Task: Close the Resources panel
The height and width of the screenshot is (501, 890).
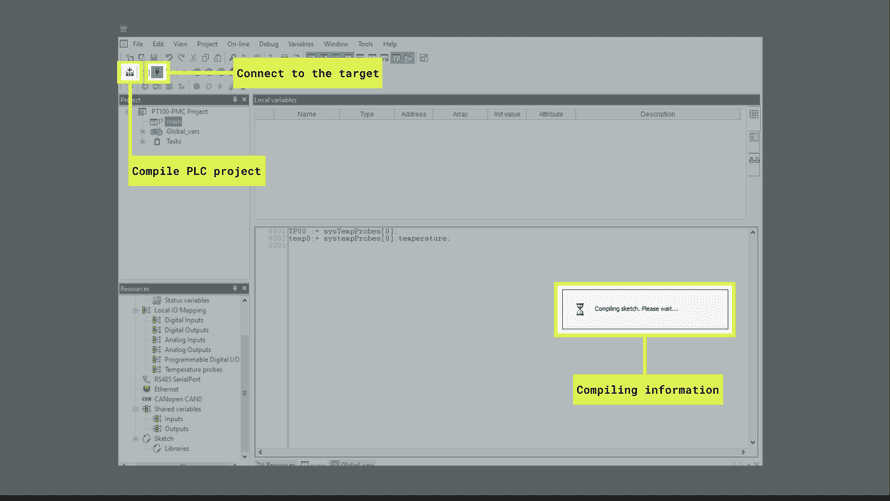Action: 244,289
